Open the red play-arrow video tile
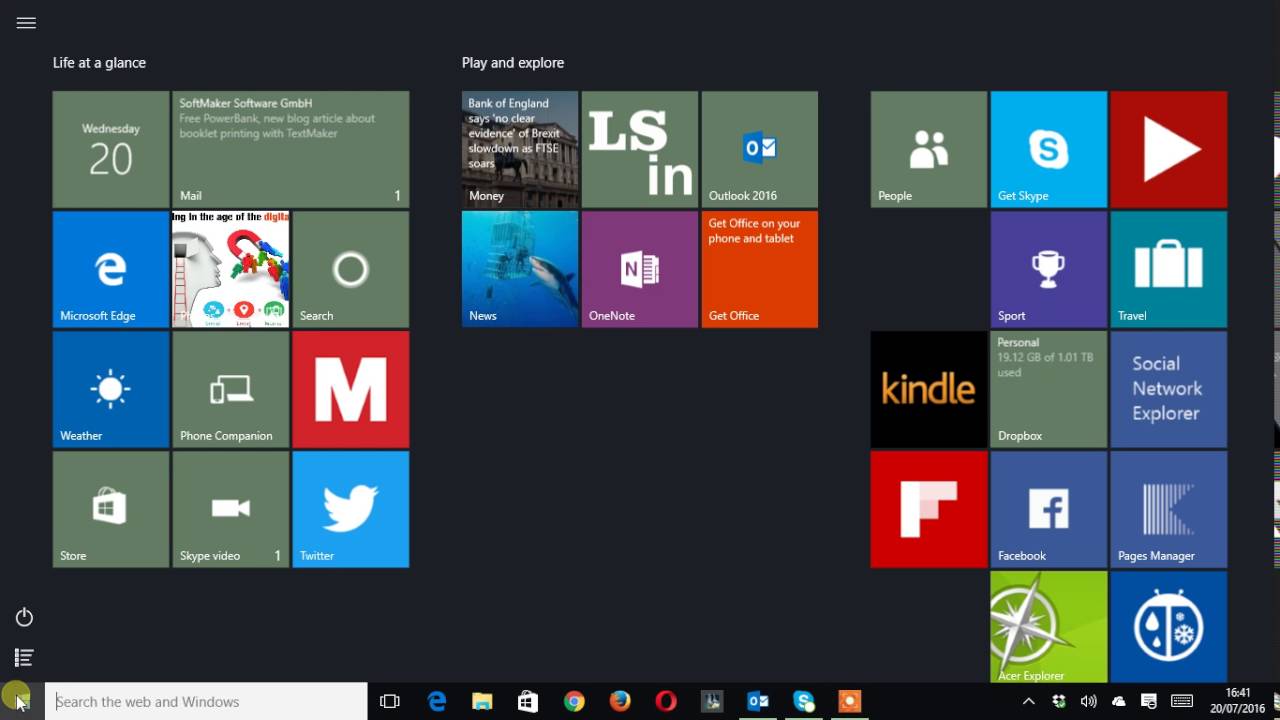The height and width of the screenshot is (720, 1280). pyautogui.click(x=1169, y=149)
